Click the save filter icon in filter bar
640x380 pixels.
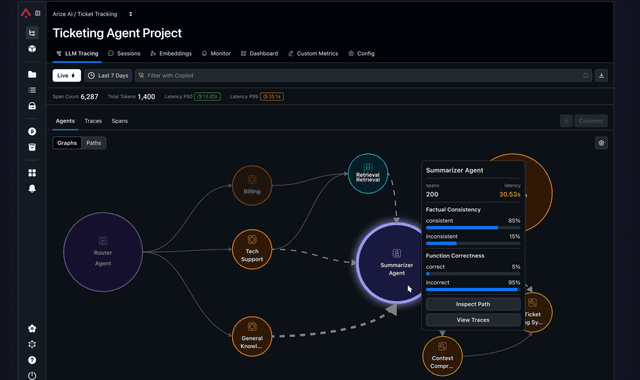tap(585, 76)
